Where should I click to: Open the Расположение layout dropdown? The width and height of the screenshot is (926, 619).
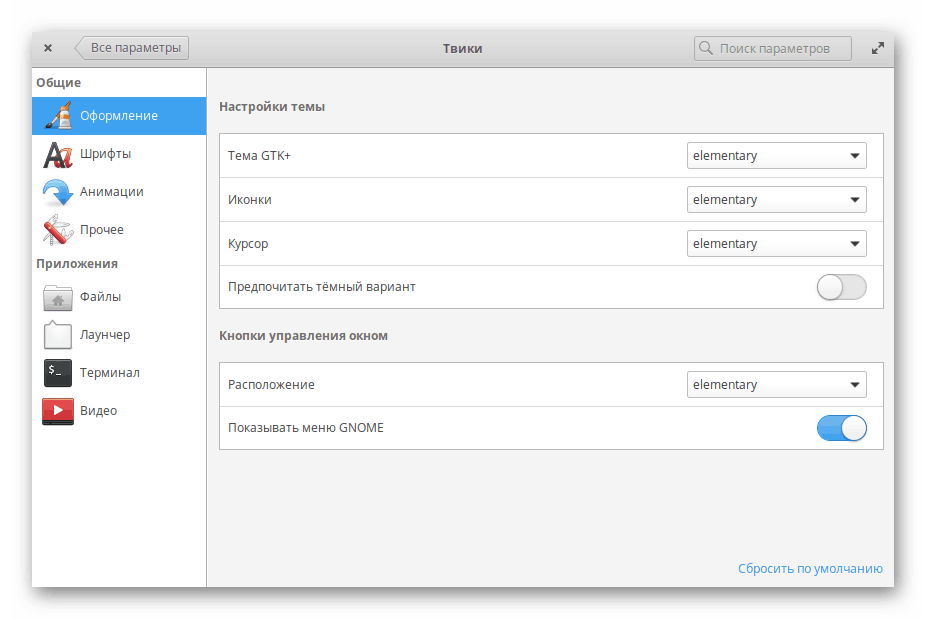776,385
